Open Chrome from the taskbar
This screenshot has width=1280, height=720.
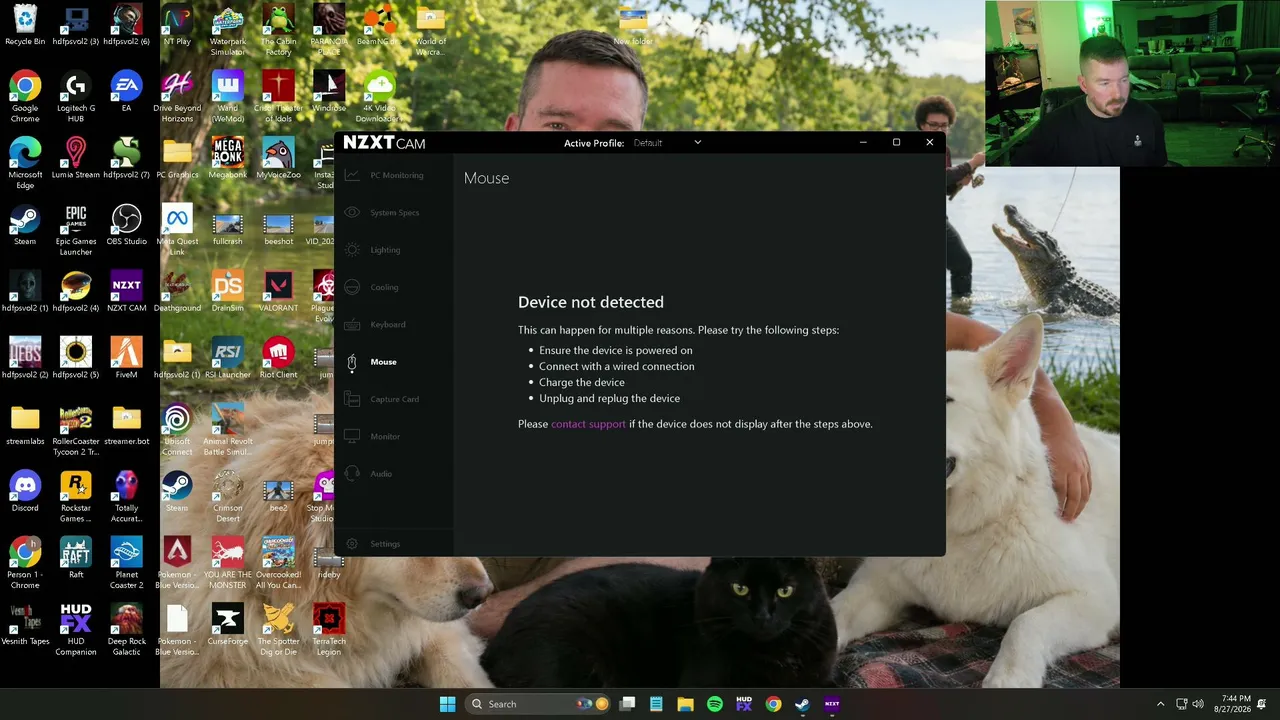tap(773, 704)
